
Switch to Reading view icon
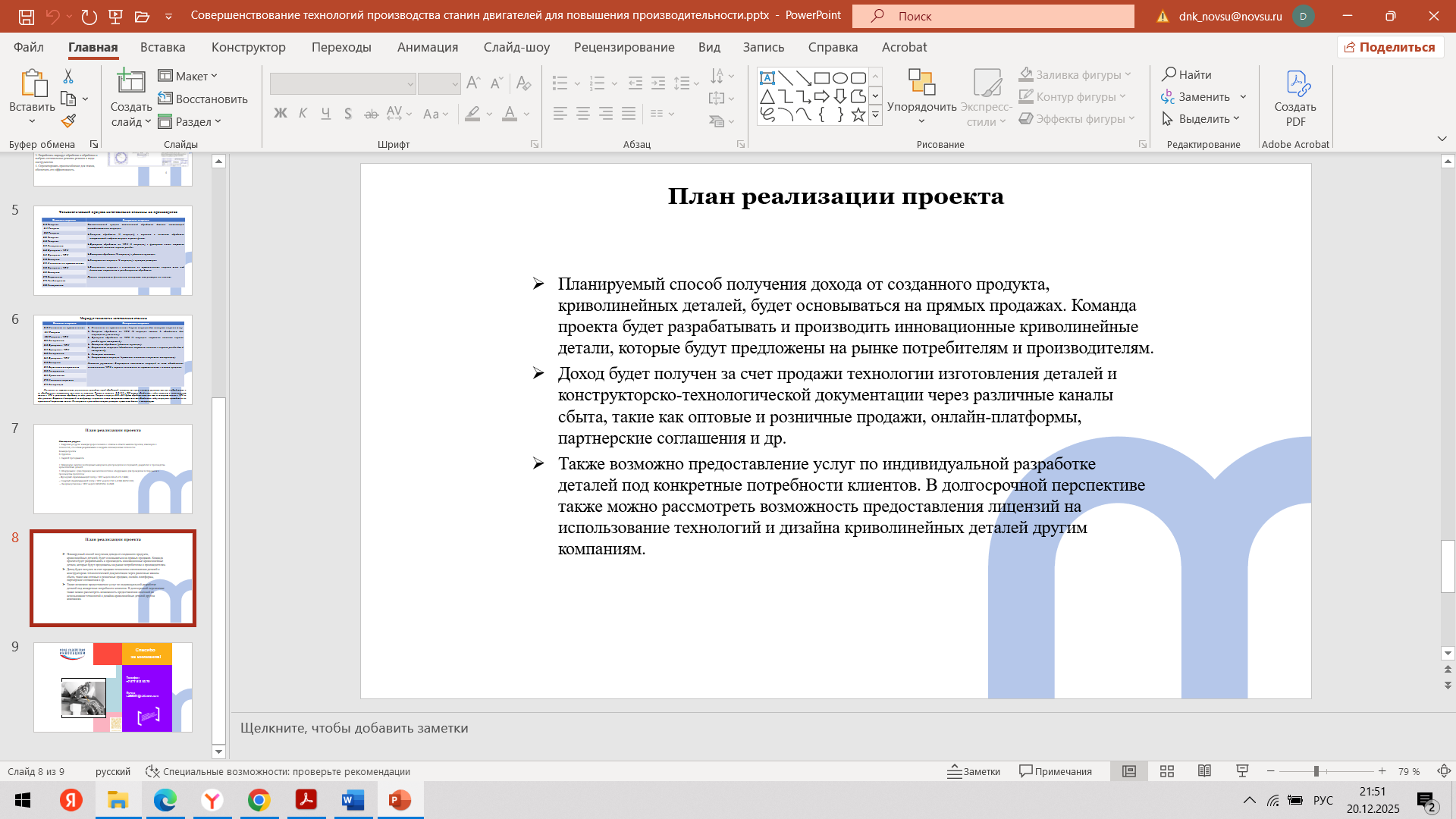click(x=1204, y=771)
